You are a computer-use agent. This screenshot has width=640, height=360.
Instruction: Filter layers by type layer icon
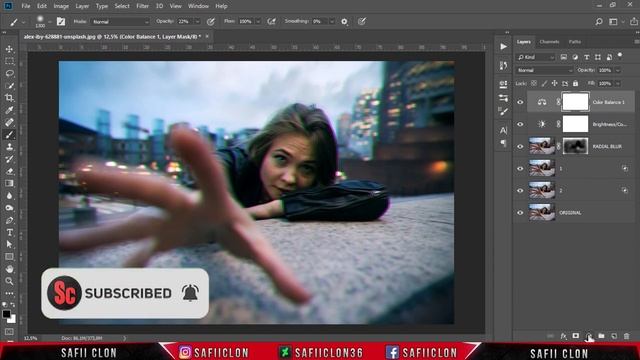tap(587, 57)
